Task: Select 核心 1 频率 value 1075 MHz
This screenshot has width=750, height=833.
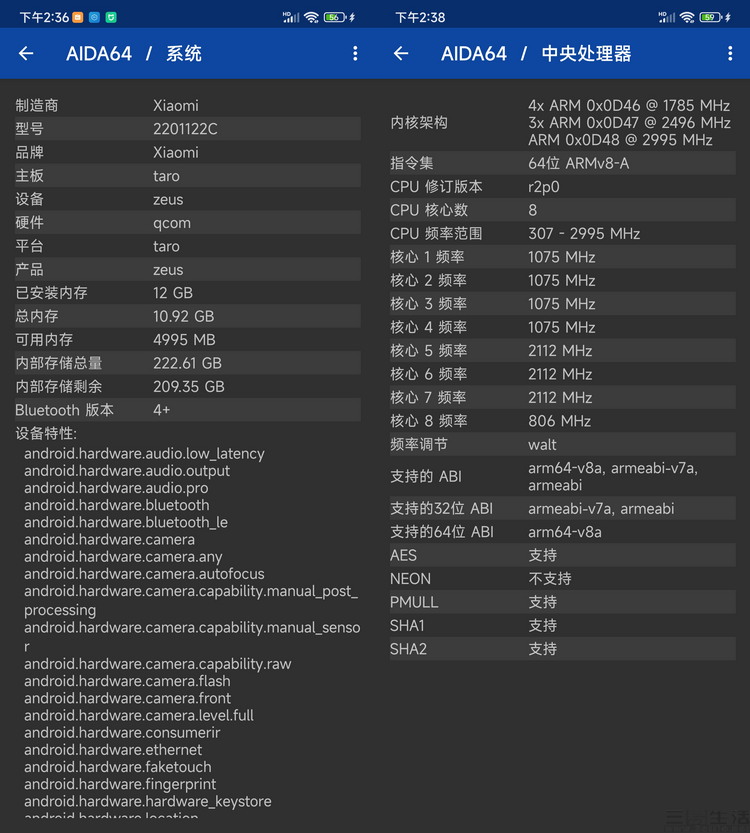Action: click(561, 257)
